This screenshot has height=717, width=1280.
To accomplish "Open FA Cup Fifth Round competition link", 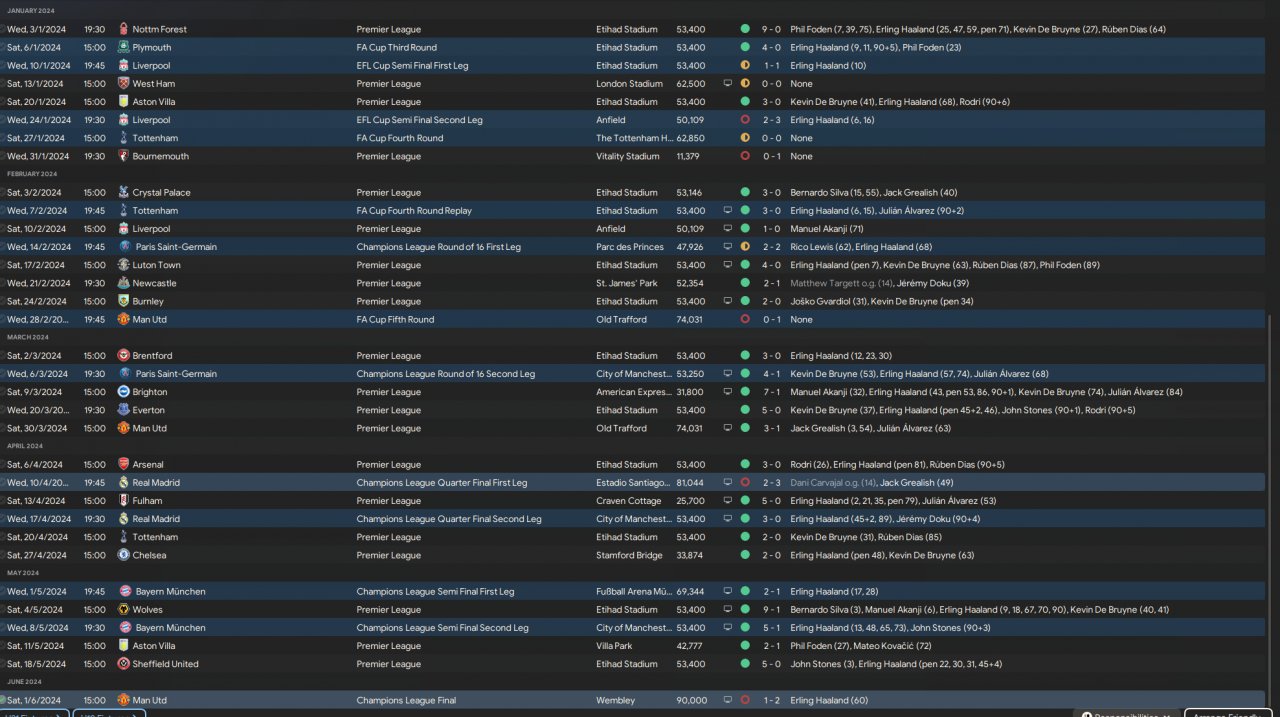I will click(395, 319).
